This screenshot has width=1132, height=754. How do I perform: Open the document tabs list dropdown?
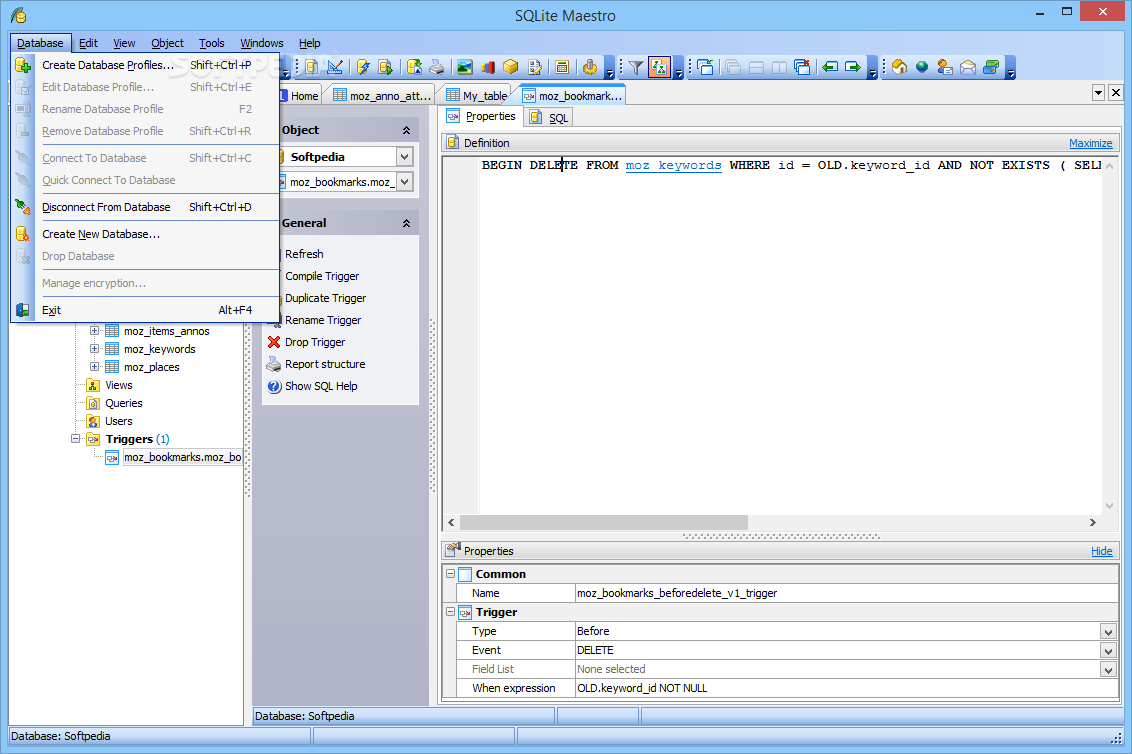(1098, 92)
